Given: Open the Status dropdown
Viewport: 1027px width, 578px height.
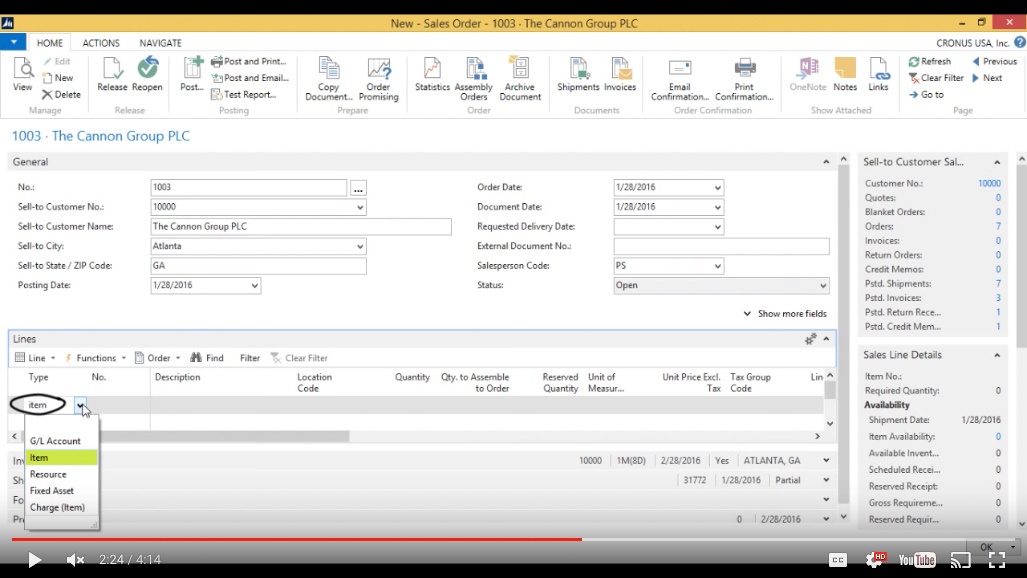Looking at the screenshot, I should point(823,286).
